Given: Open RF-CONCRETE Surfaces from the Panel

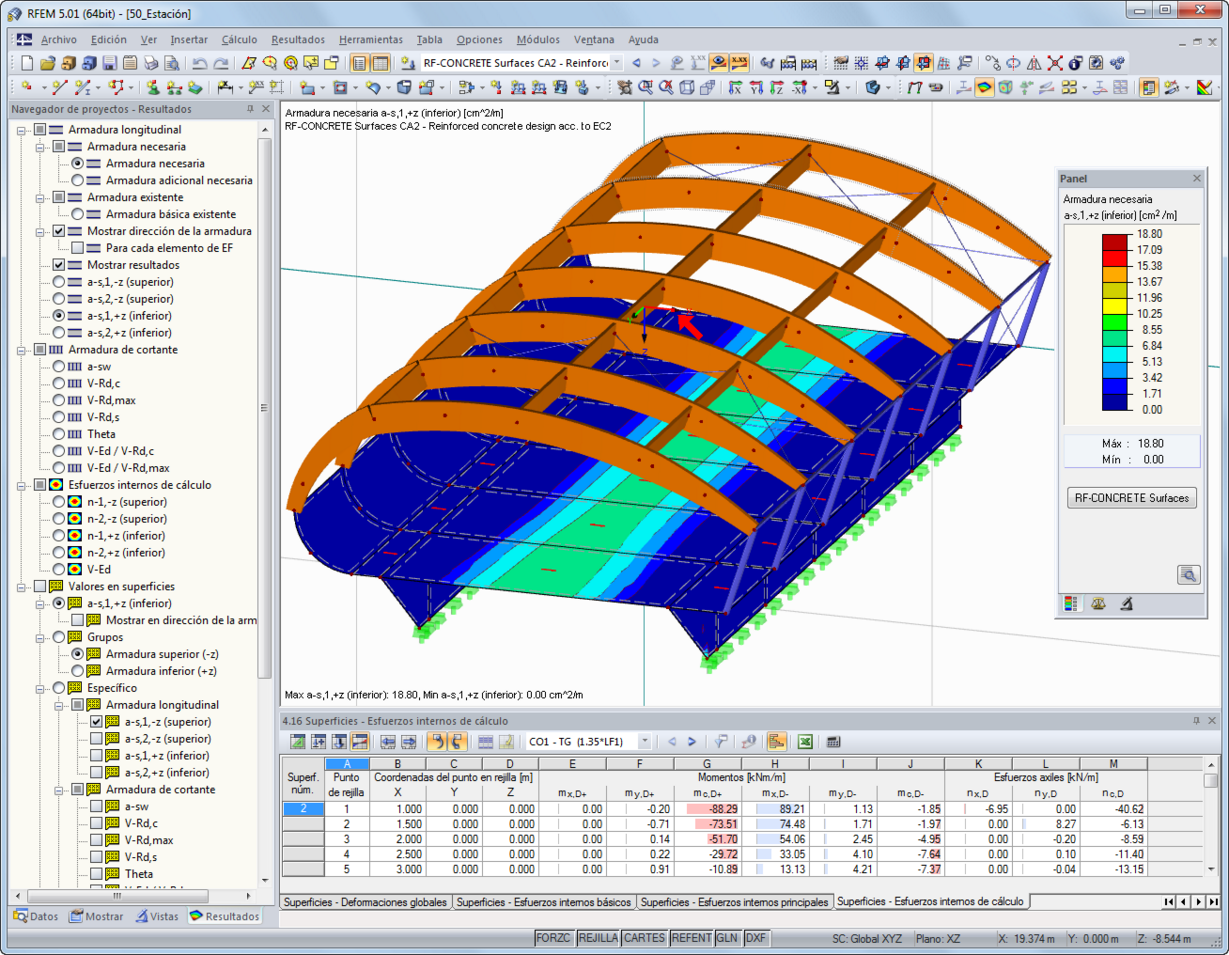Looking at the screenshot, I should 1130,497.
